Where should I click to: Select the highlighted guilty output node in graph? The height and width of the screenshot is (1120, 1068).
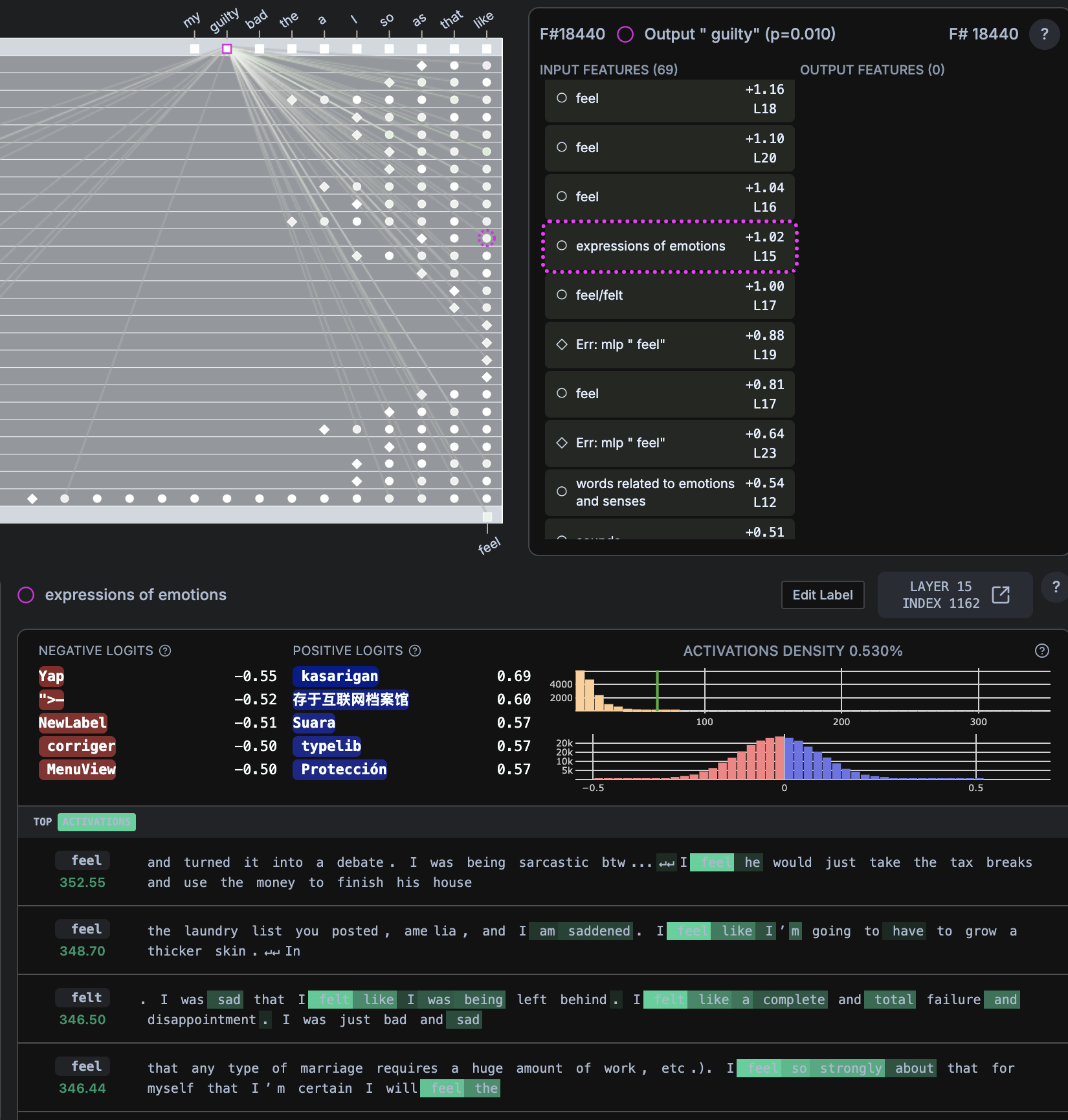click(227, 49)
